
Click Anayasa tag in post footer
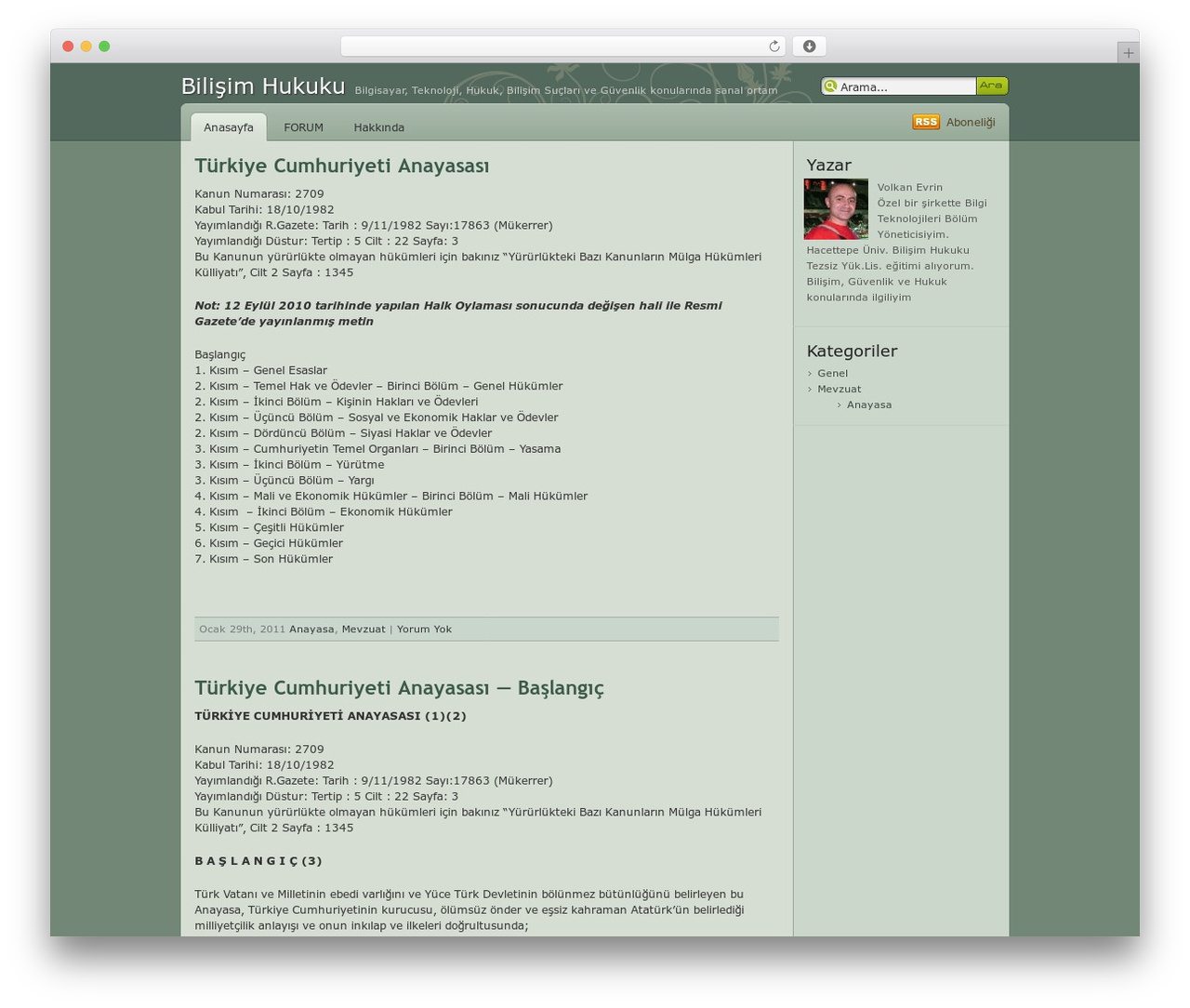(311, 630)
